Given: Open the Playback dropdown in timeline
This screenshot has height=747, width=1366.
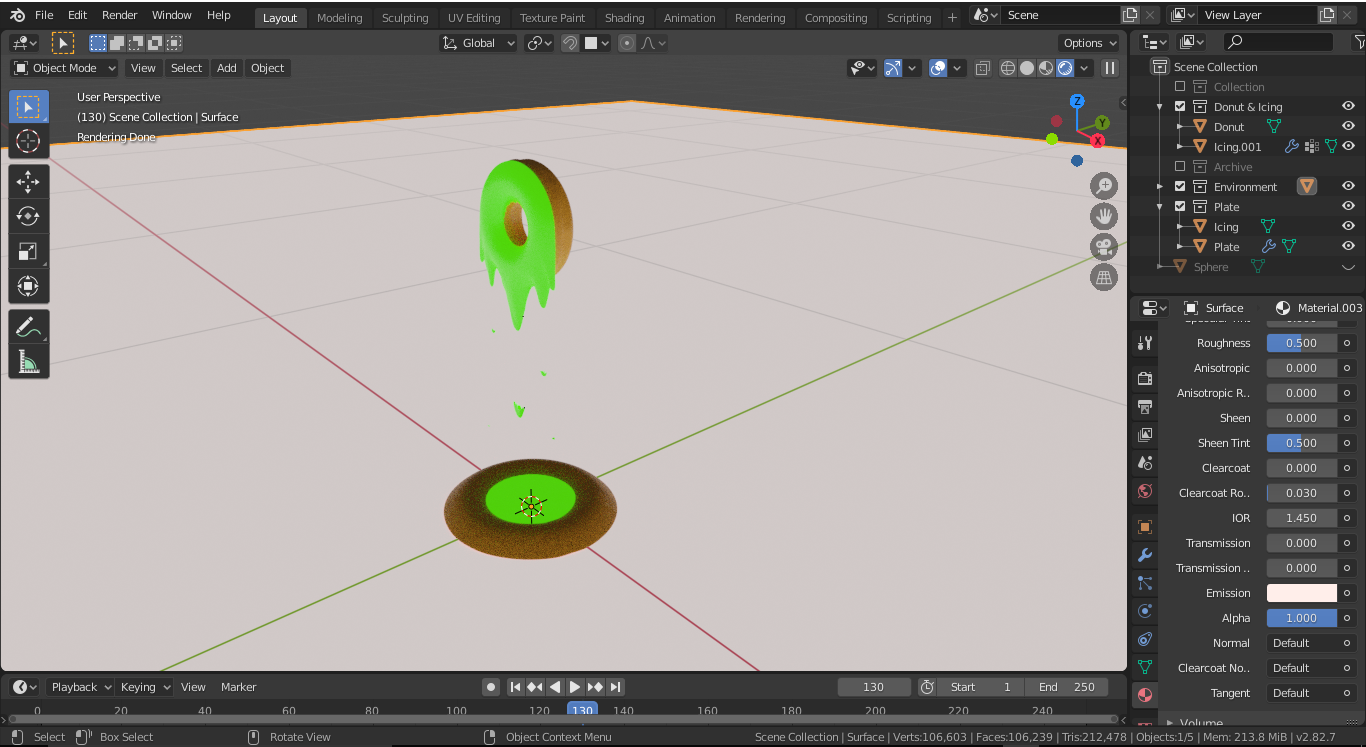Looking at the screenshot, I should (81, 687).
